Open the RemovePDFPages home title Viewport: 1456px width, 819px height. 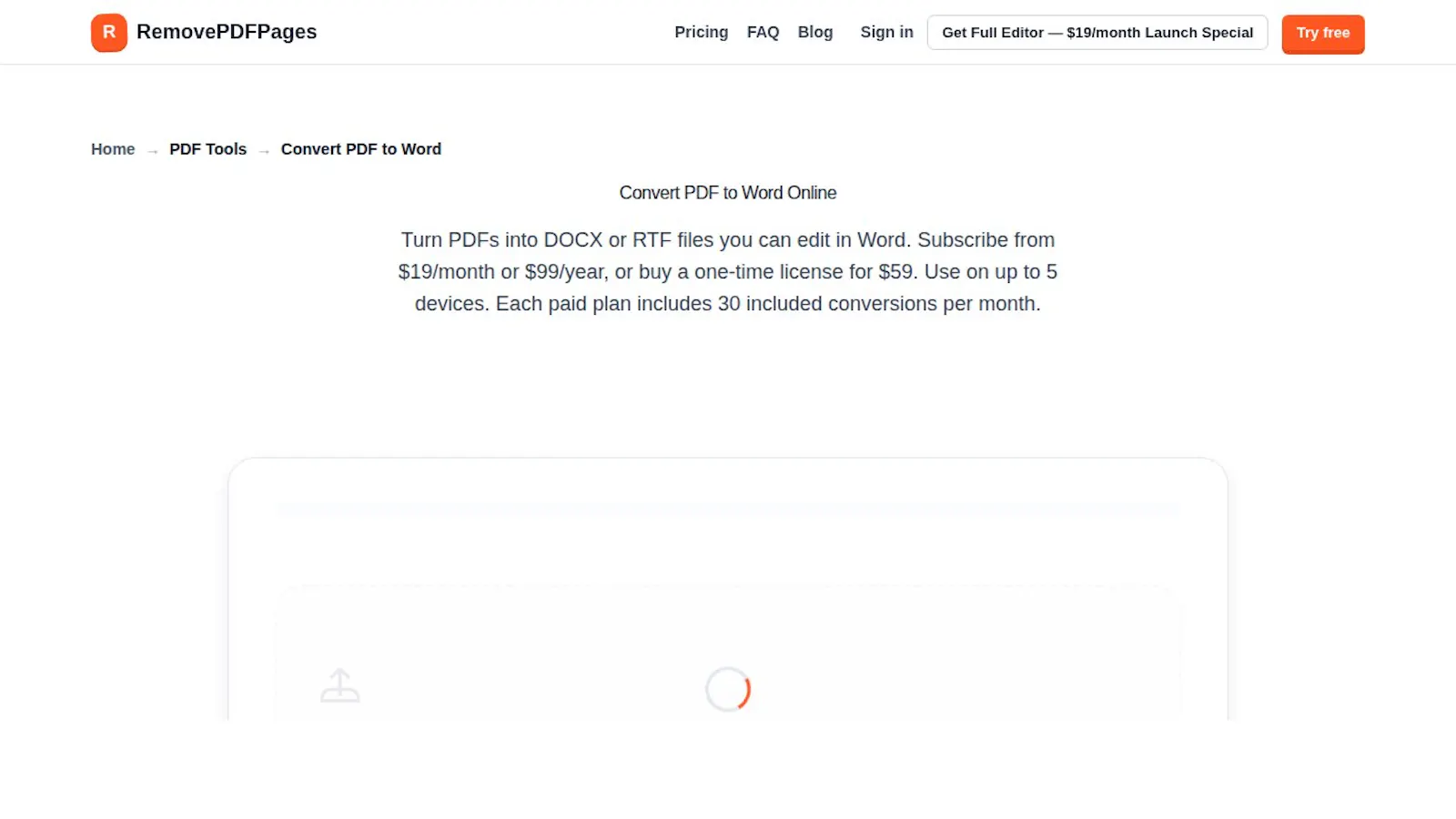(227, 32)
